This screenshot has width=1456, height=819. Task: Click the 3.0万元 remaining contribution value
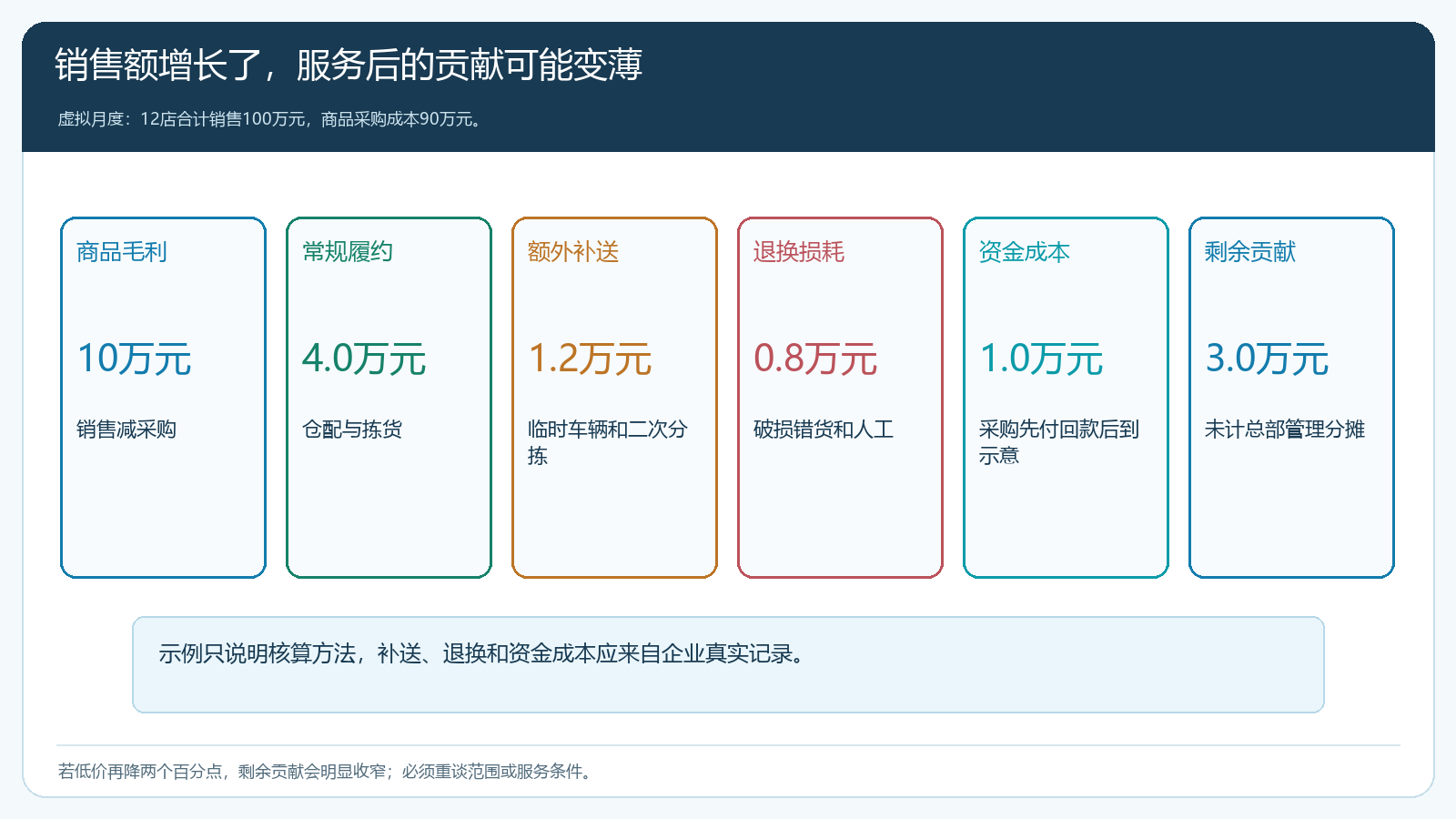tap(1267, 359)
